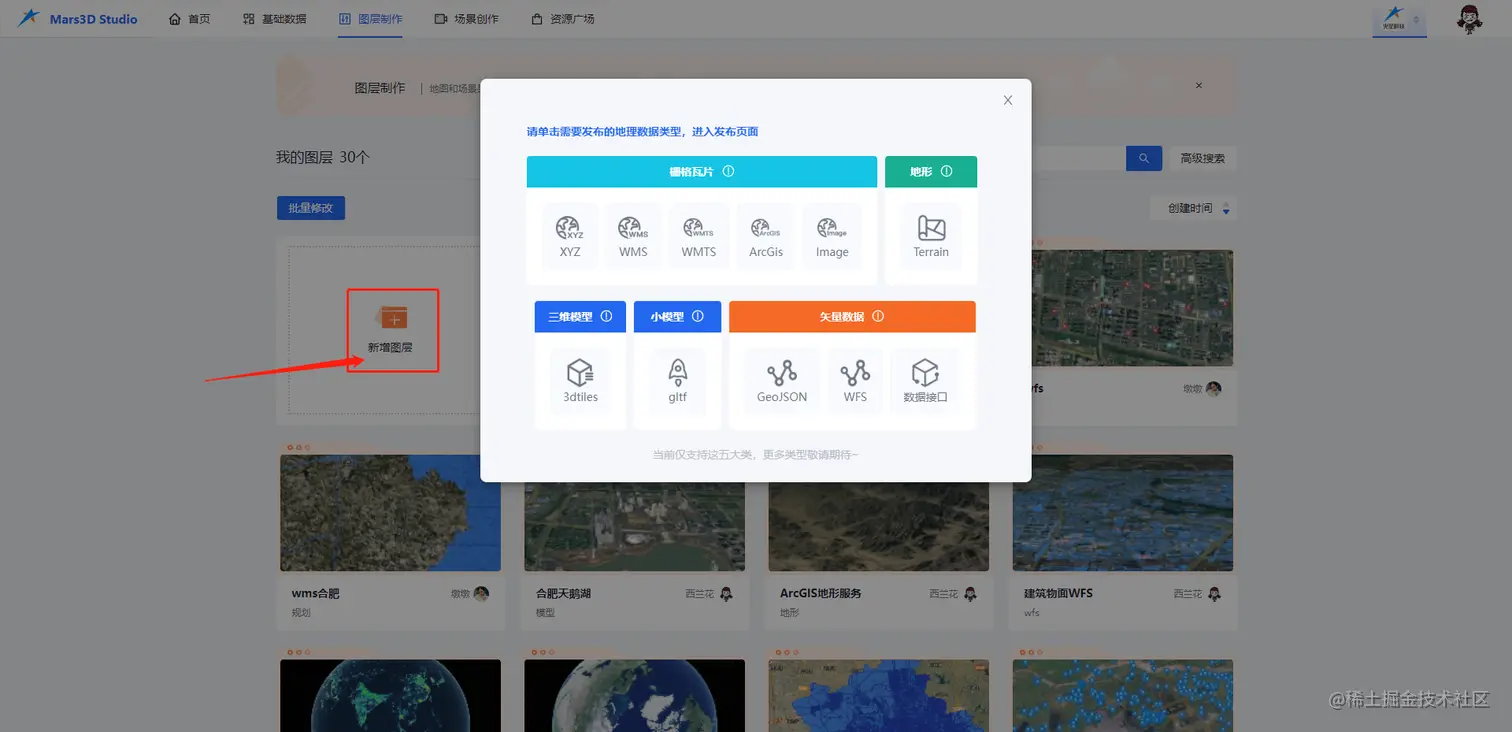Click the 我的图层 30个 heading
This screenshot has width=1512, height=732.
[x=323, y=157]
